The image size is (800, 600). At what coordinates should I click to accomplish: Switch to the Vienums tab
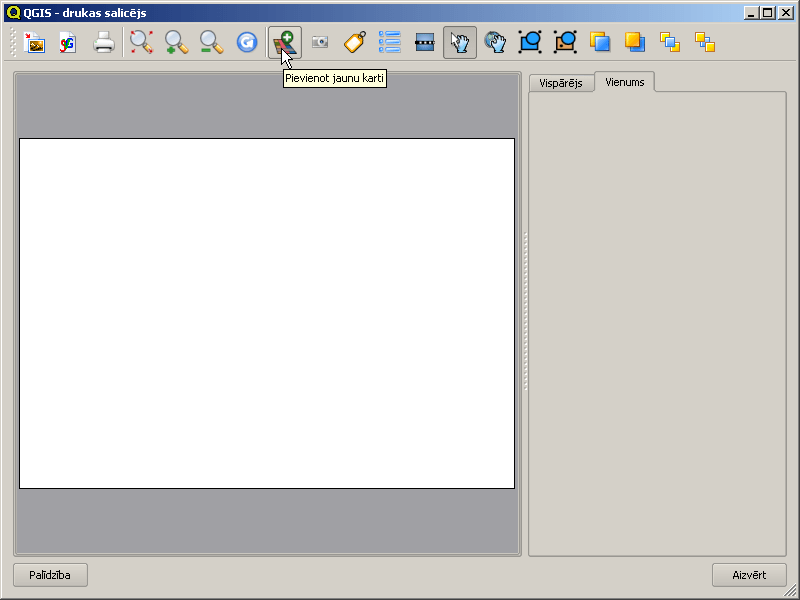click(x=624, y=82)
